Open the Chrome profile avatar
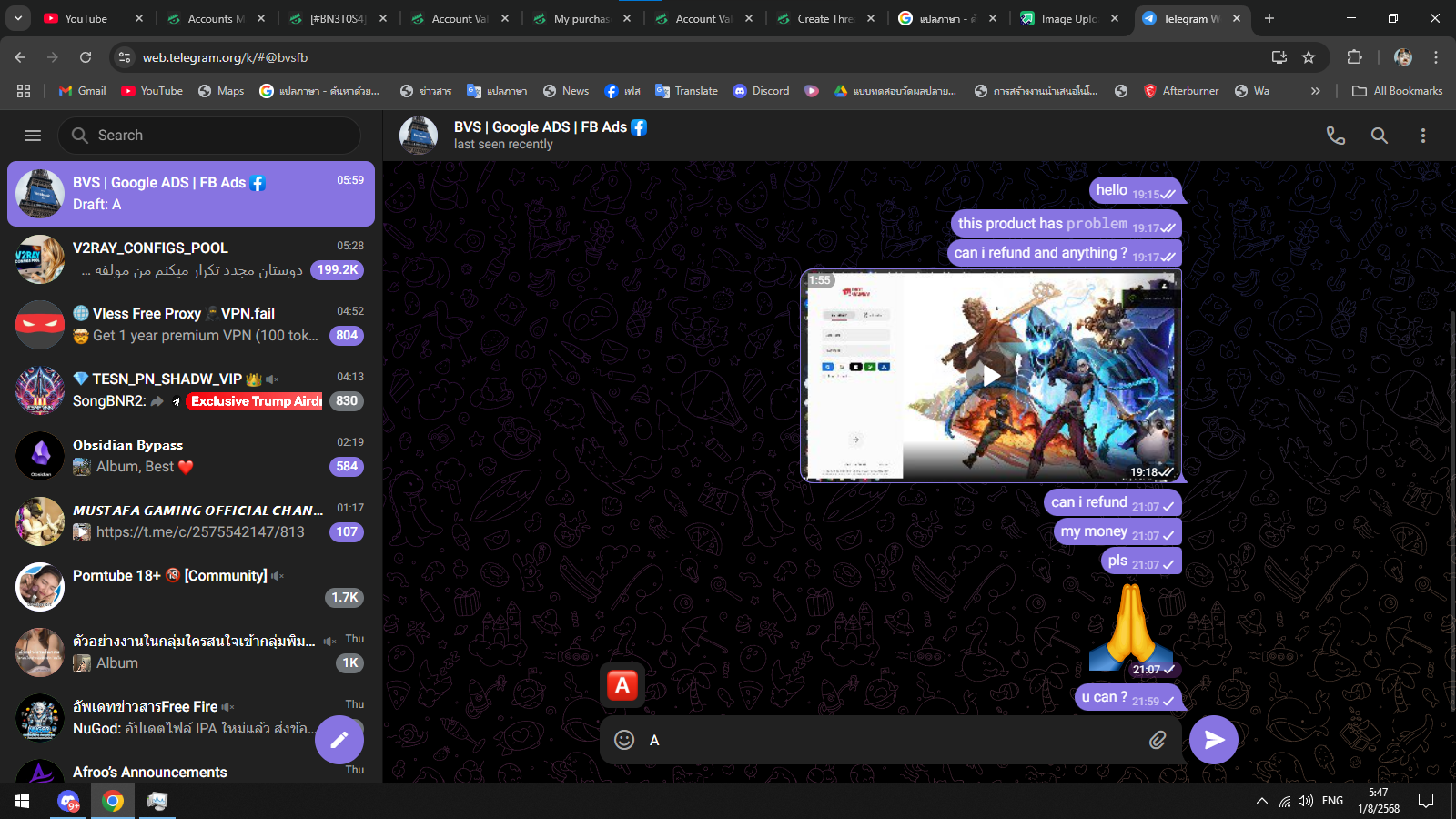The image size is (1456, 819). pos(1403,57)
